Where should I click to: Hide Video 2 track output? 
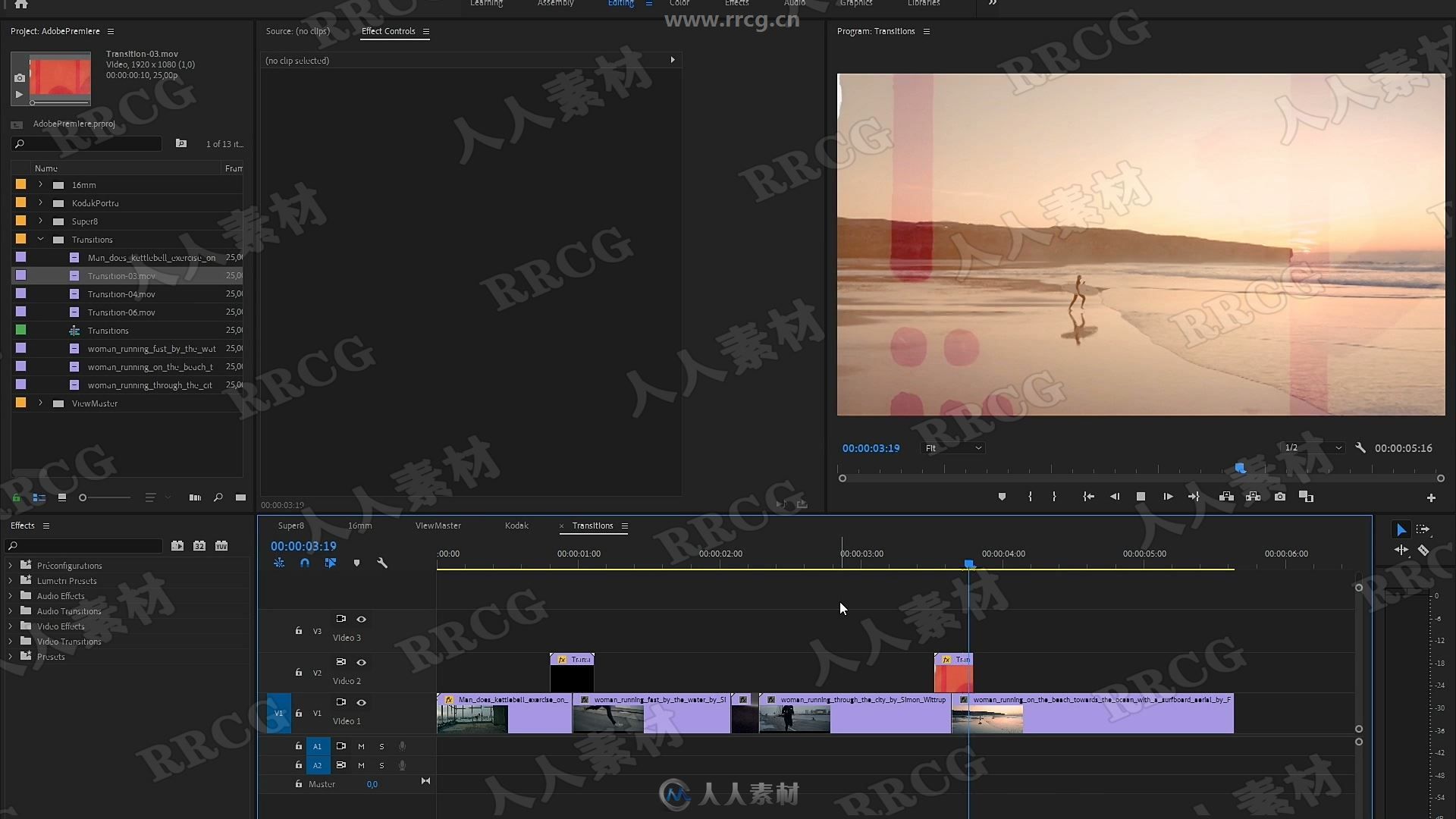click(362, 662)
